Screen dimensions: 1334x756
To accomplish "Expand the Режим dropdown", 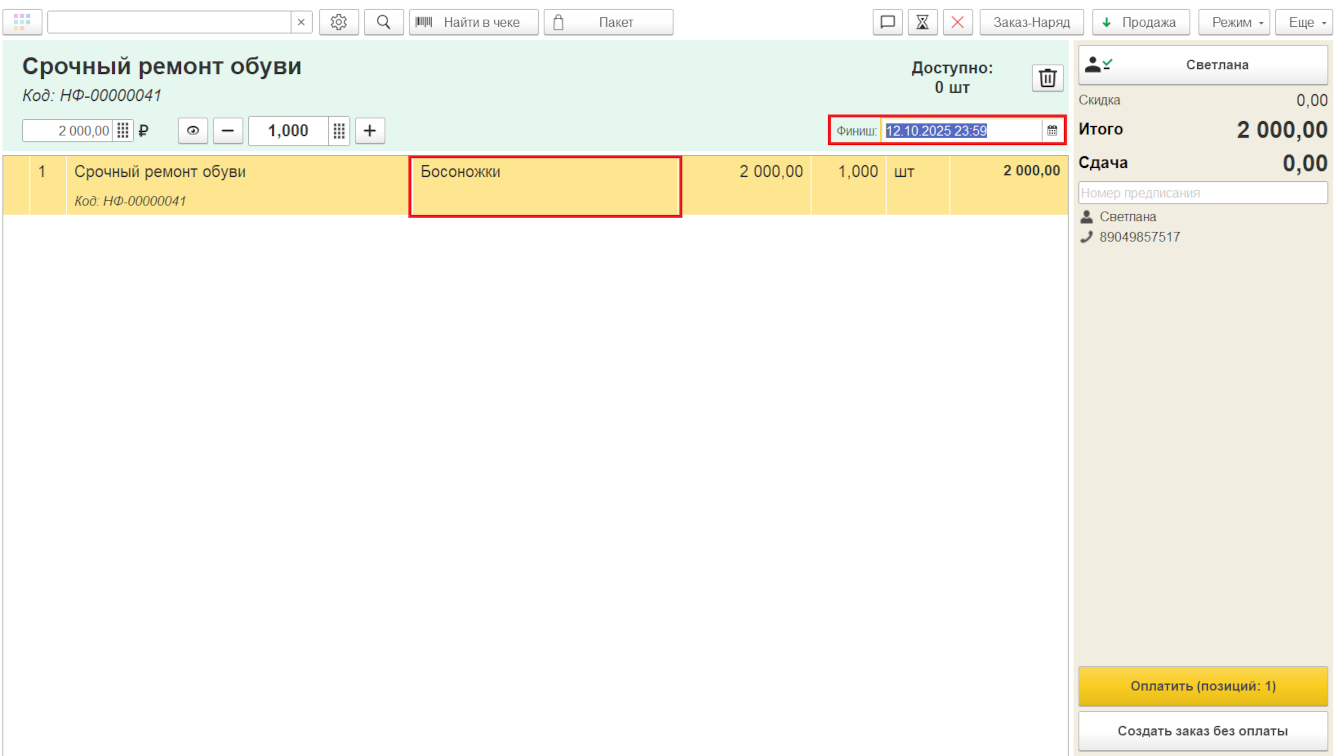I will click(1233, 22).
